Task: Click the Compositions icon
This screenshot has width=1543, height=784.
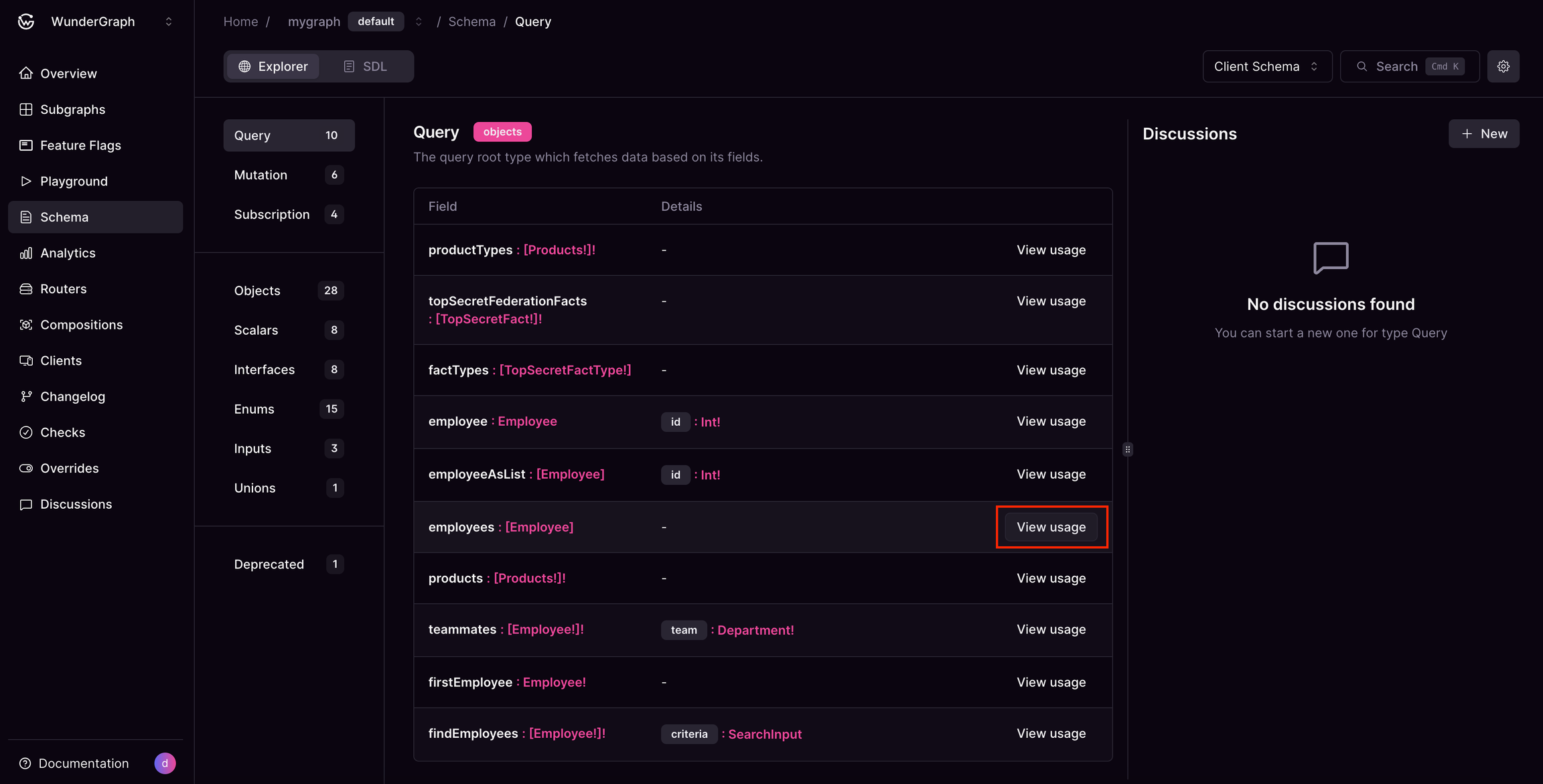Action: (x=26, y=325)
